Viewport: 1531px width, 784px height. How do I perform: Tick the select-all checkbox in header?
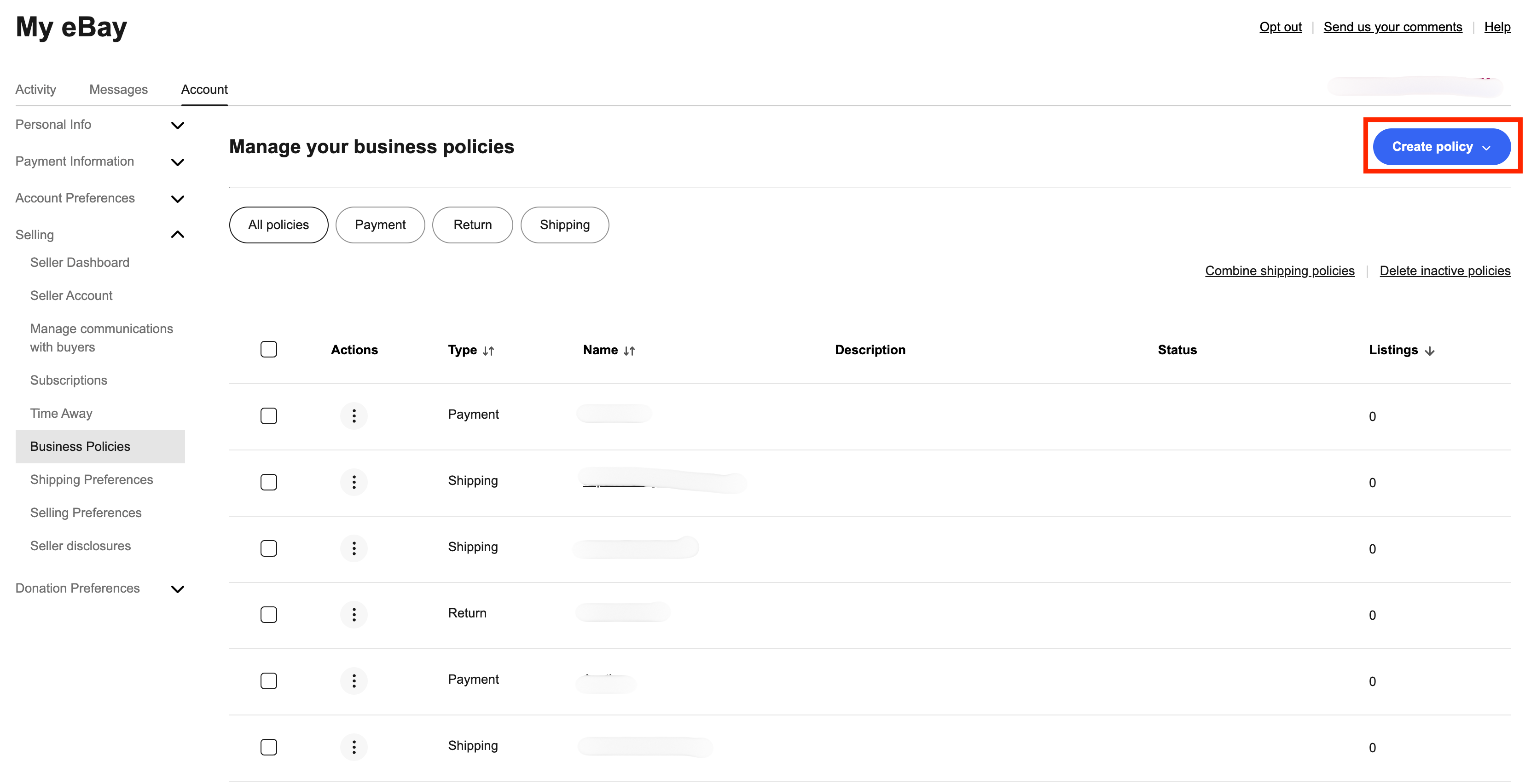click(x=269, y=349)
